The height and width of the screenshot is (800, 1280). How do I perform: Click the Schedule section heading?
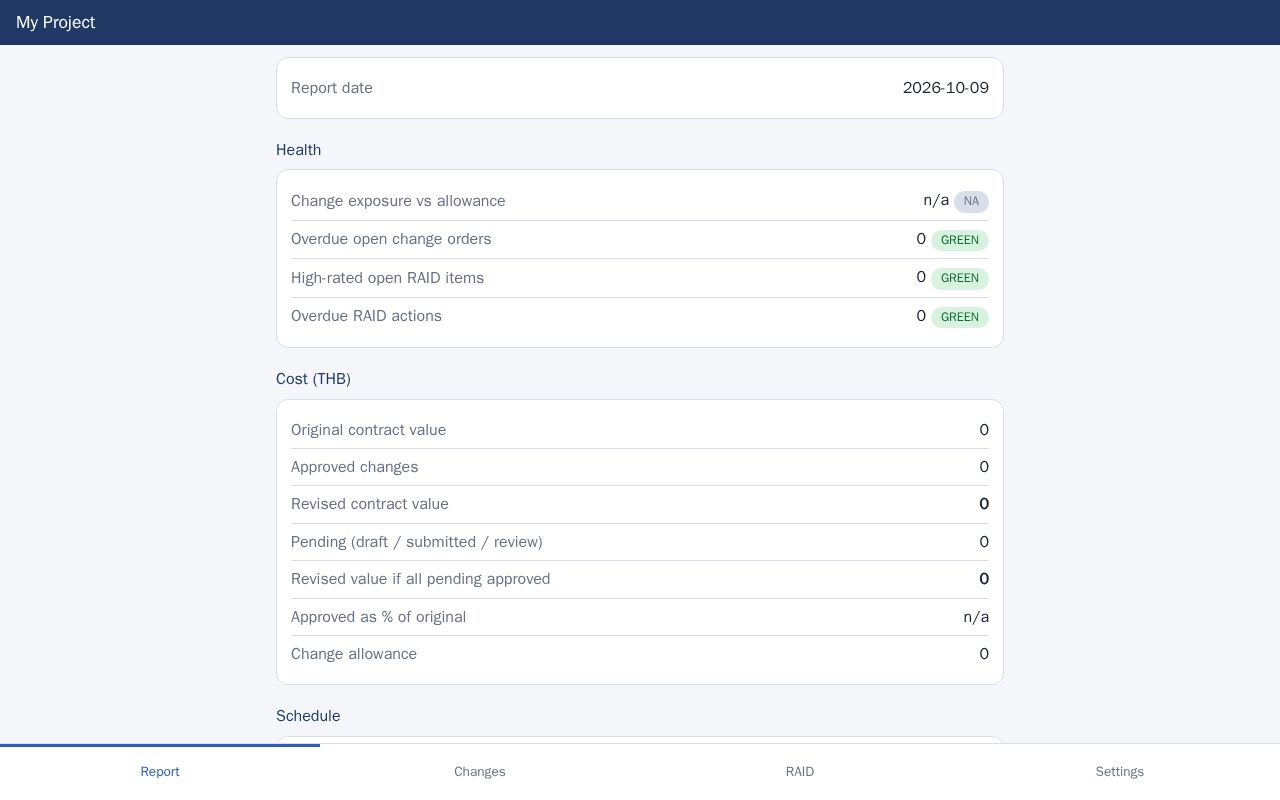pos(308,716)
